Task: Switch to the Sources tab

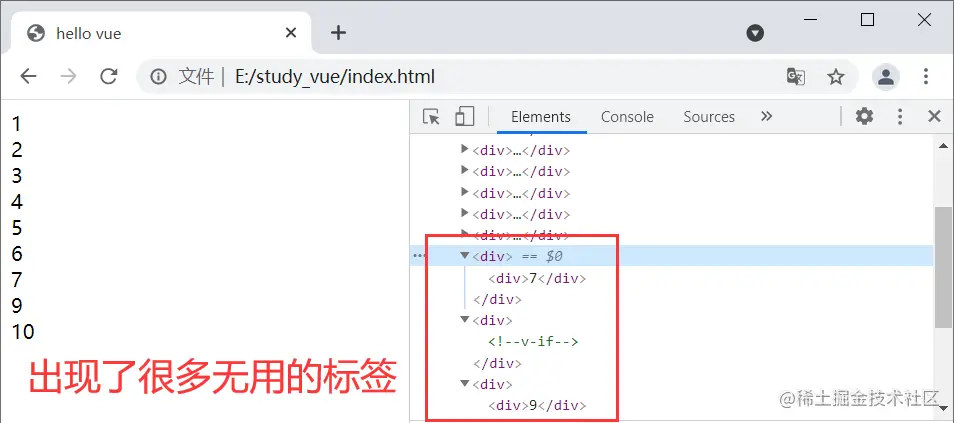Action: coord(709,117)
